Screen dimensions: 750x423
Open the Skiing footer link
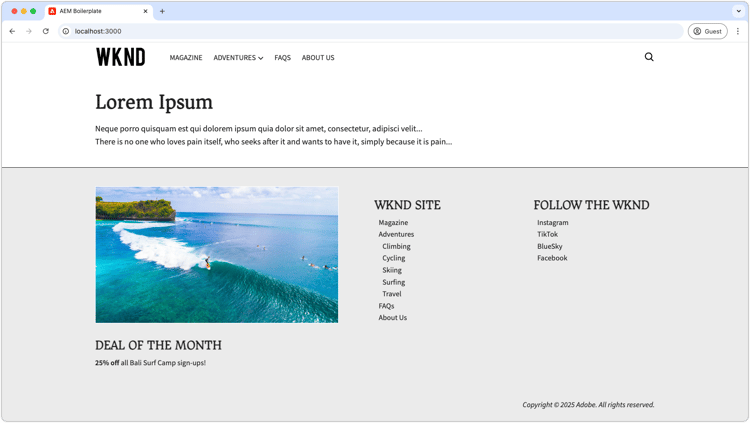pos(392,270)
